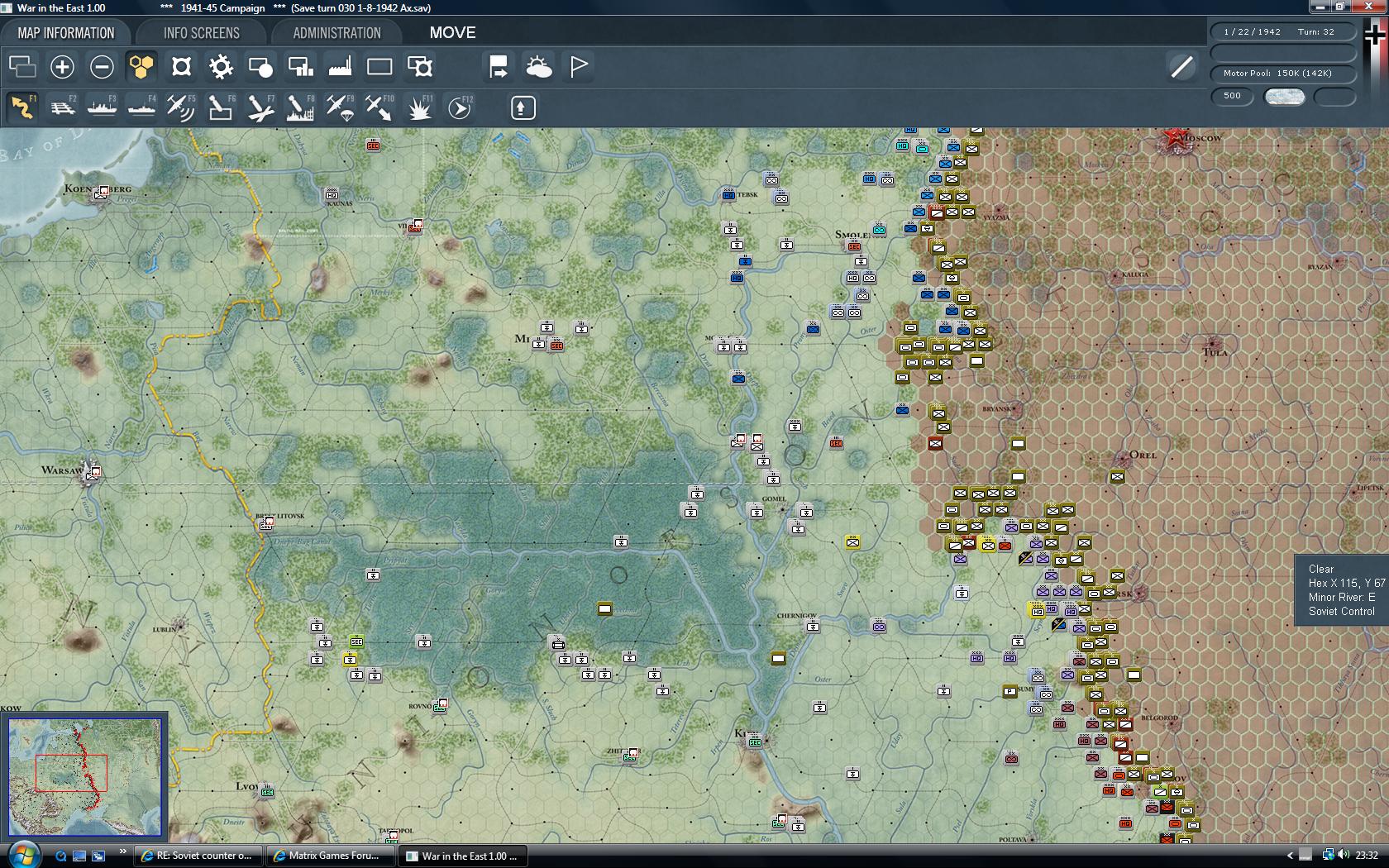Toggle the unit frame bracket icon

pyautogui.click(x=181, y=67)
